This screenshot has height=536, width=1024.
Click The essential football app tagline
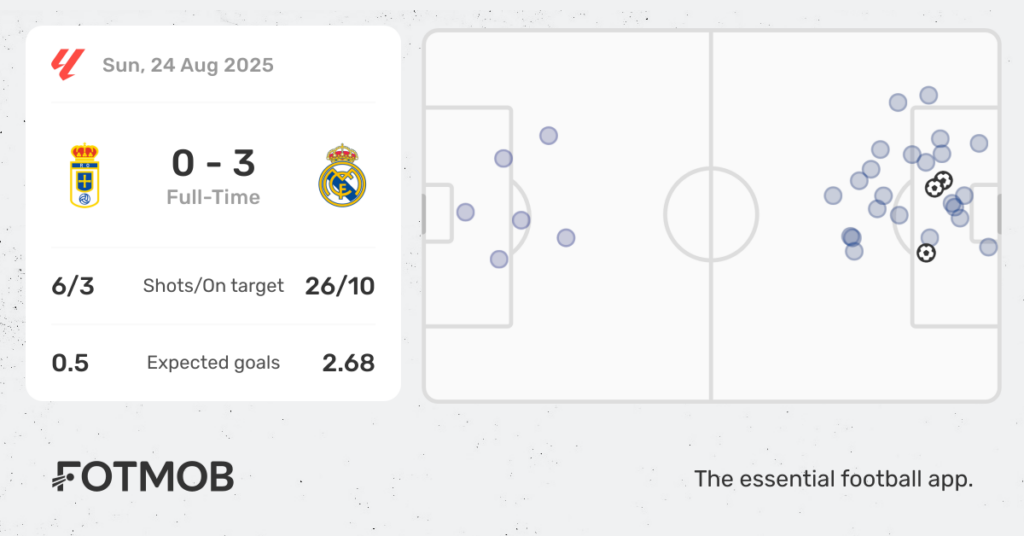(x=833, y=479)
